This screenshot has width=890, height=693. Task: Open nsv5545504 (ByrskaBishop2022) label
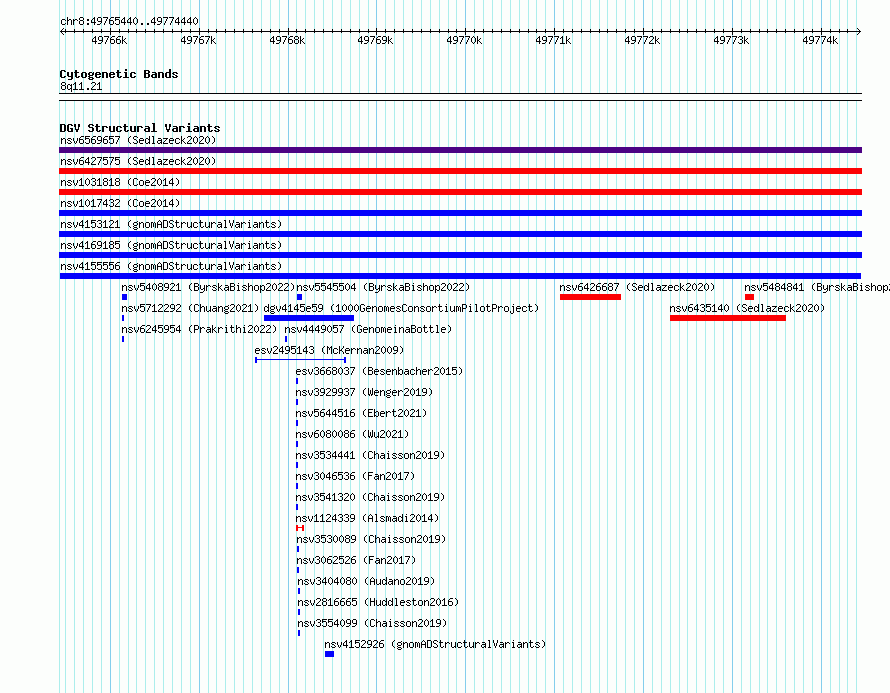pyautogui.click(x=383, y=287)
